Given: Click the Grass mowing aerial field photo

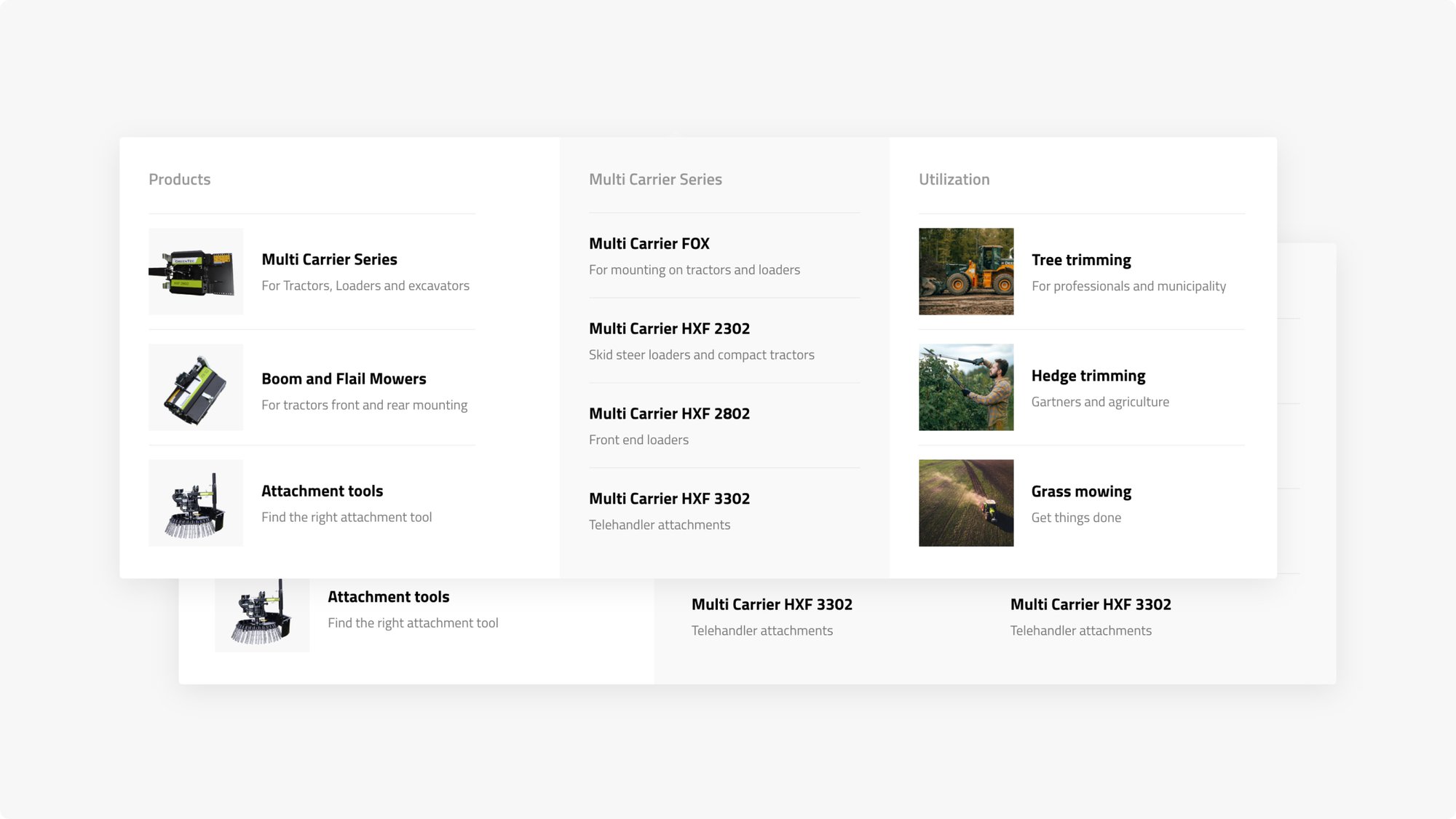Looking at the screenshot, I should 966,503.
